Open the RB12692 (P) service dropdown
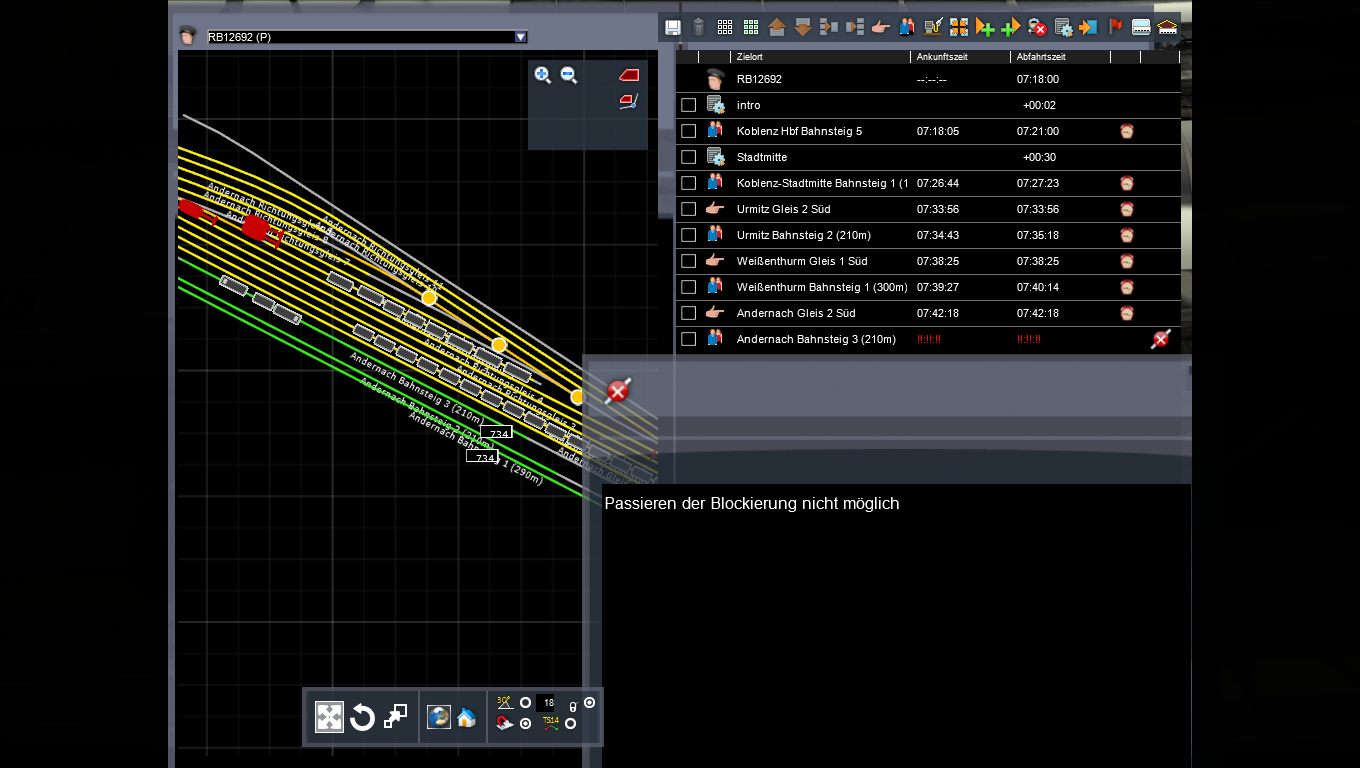Image resolution: width=1360 pixels, height=768 pixels. point(520,37)
